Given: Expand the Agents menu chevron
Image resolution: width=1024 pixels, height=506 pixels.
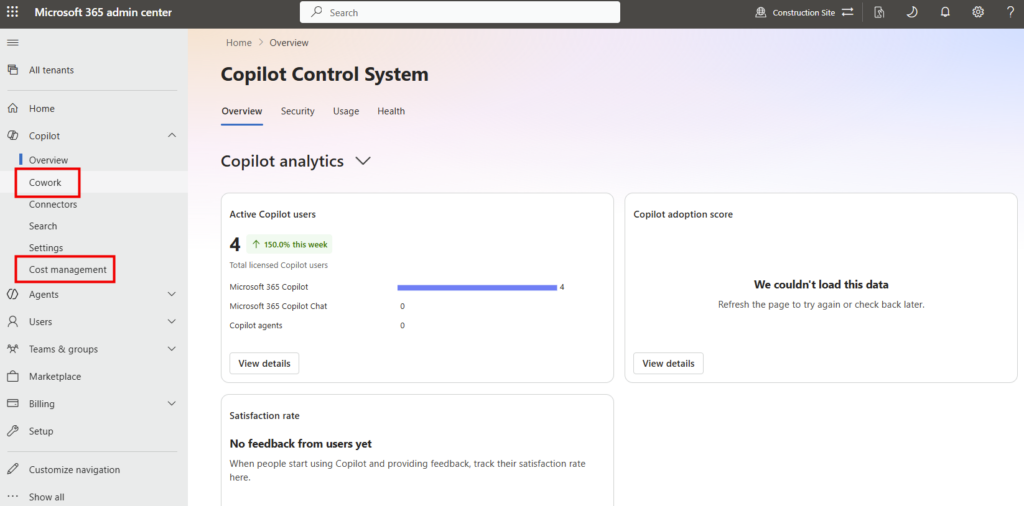Looking at the screenshot, I should (x=172, y=294).
